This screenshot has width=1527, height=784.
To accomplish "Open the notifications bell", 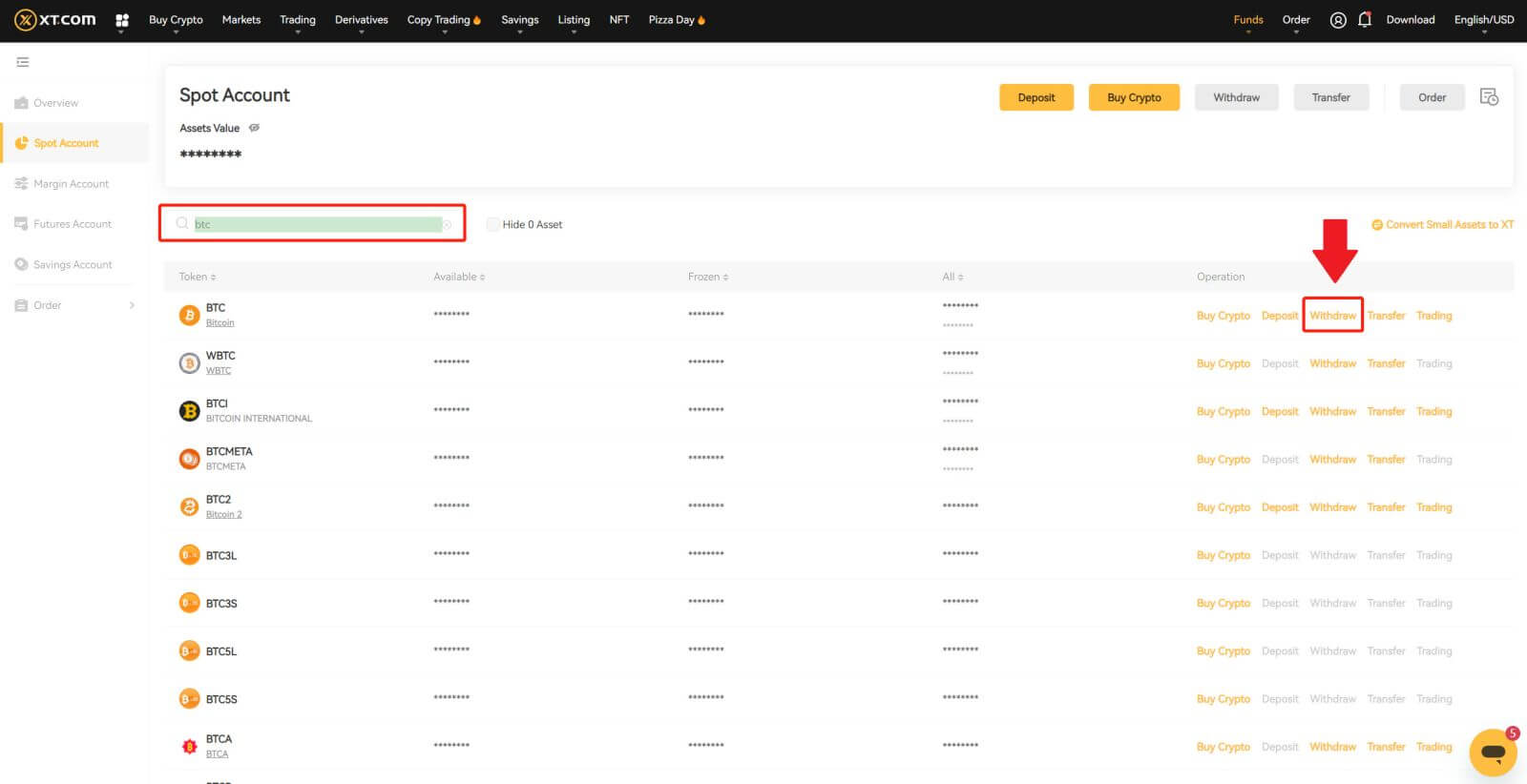I will click(x=1365, y=20).
